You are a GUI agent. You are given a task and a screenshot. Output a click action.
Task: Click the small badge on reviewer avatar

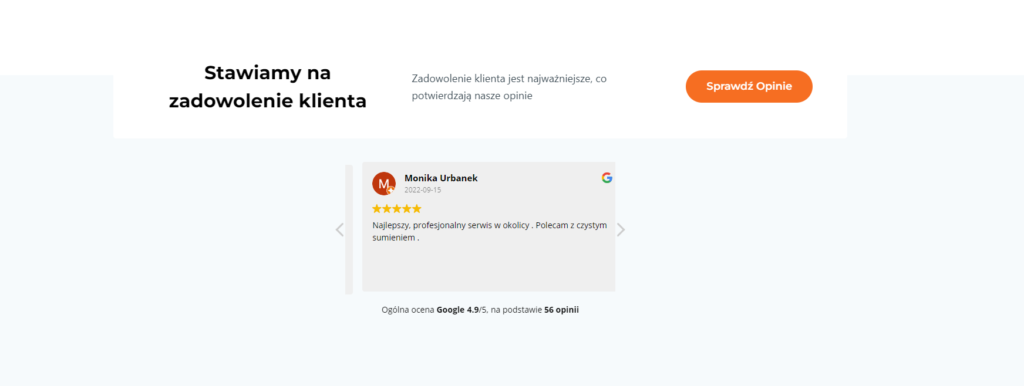(391, 190)
